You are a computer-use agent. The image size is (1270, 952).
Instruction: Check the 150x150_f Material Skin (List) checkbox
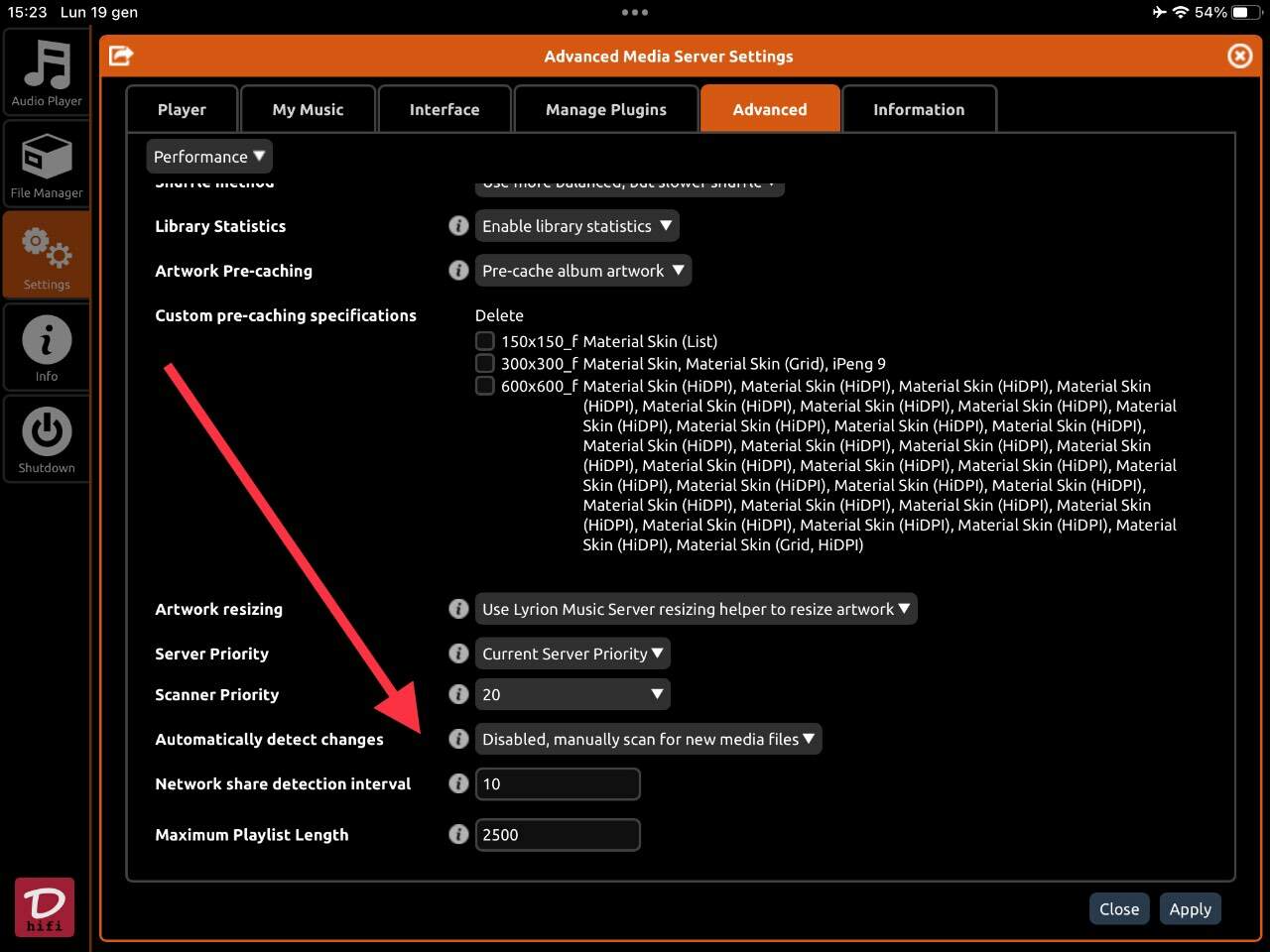point(485,341)
